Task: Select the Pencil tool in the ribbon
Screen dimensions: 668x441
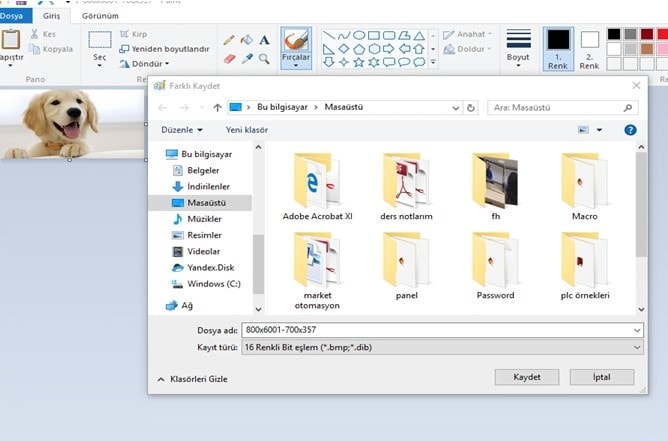Action: point(229,40)
